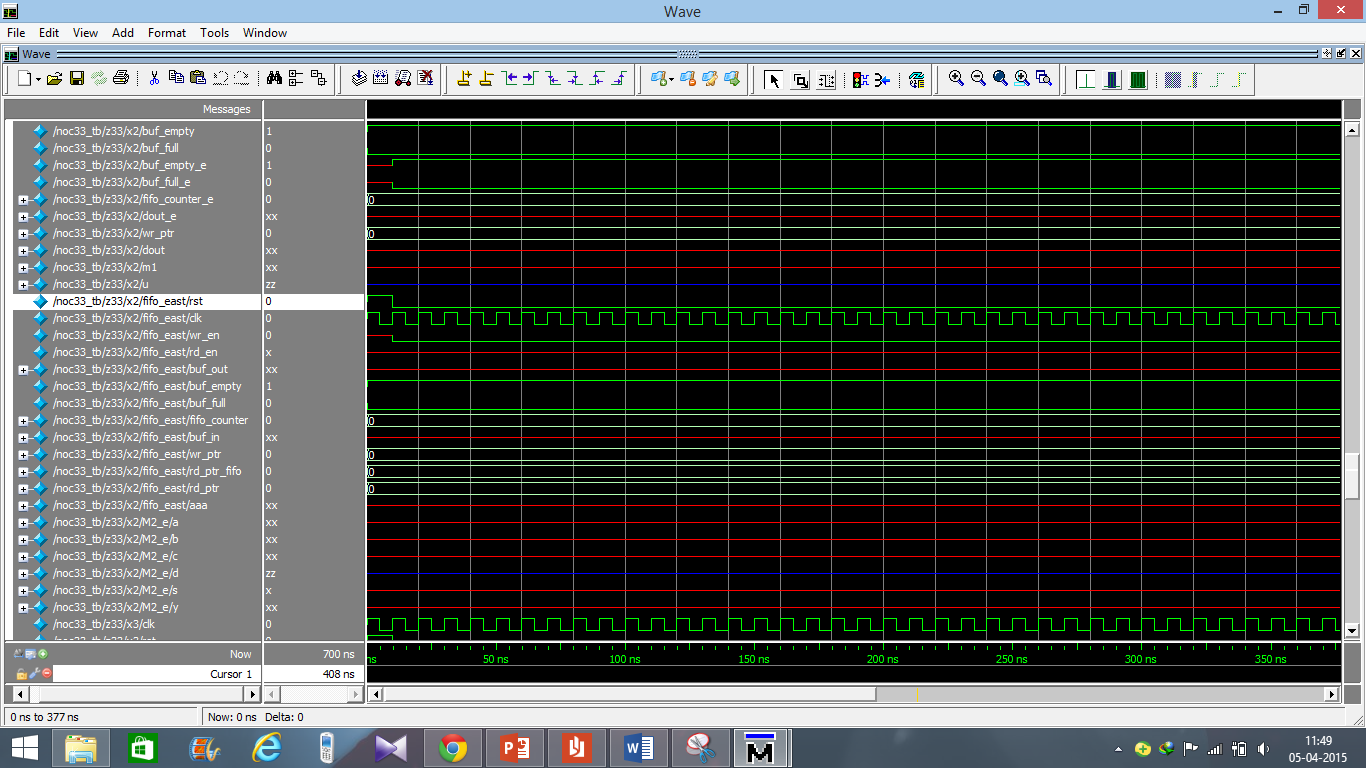
Task: Click Find Previous Rising Edge icon
Action: point(598,78)
